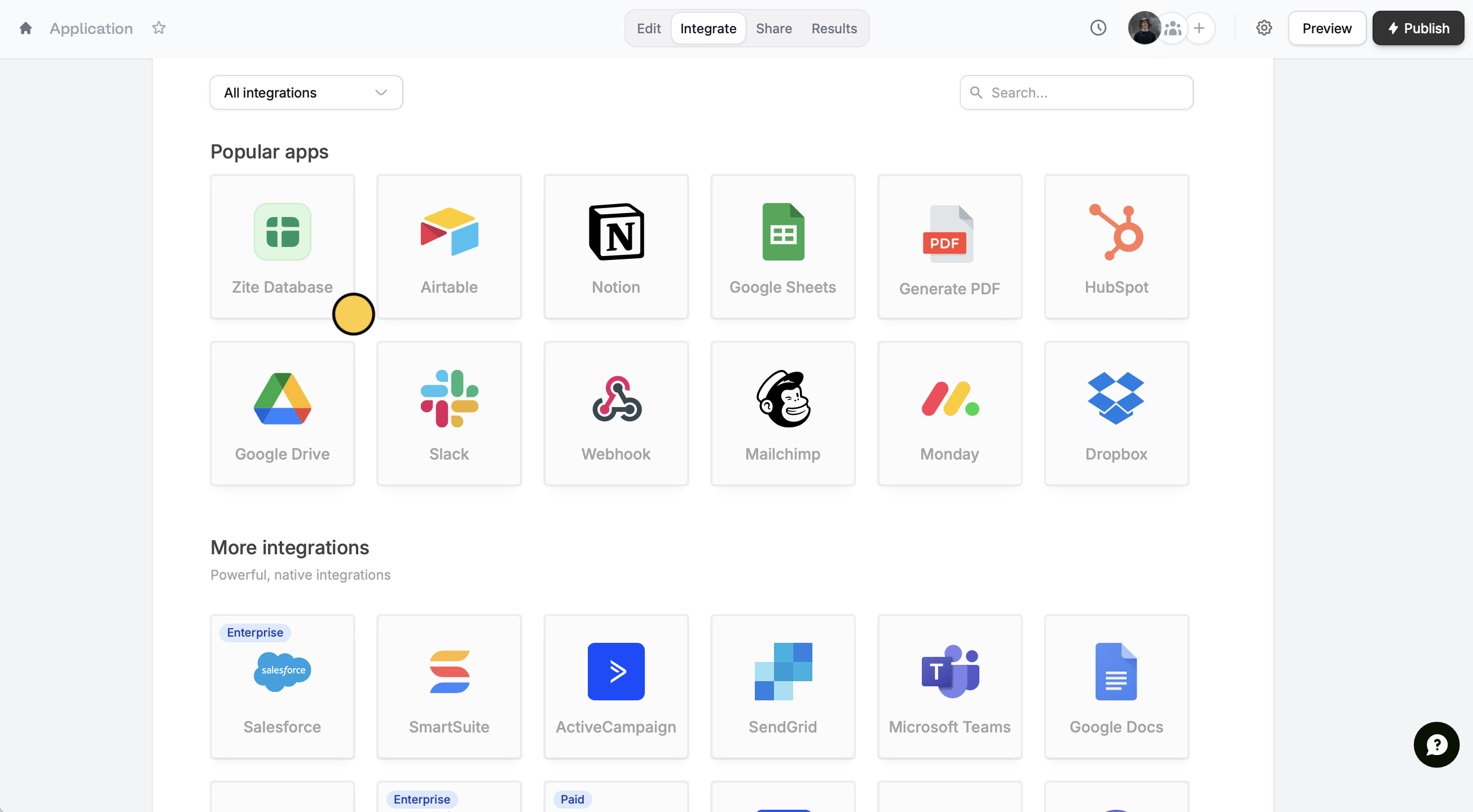Choose the Google Sheets integration
Screen dimensions: 1473x812
782,246
